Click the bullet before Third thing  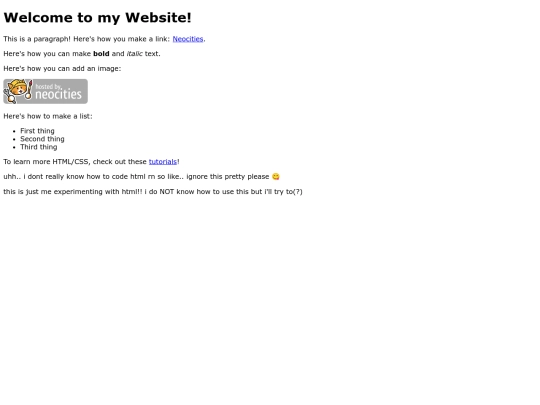tap(14, 147)
